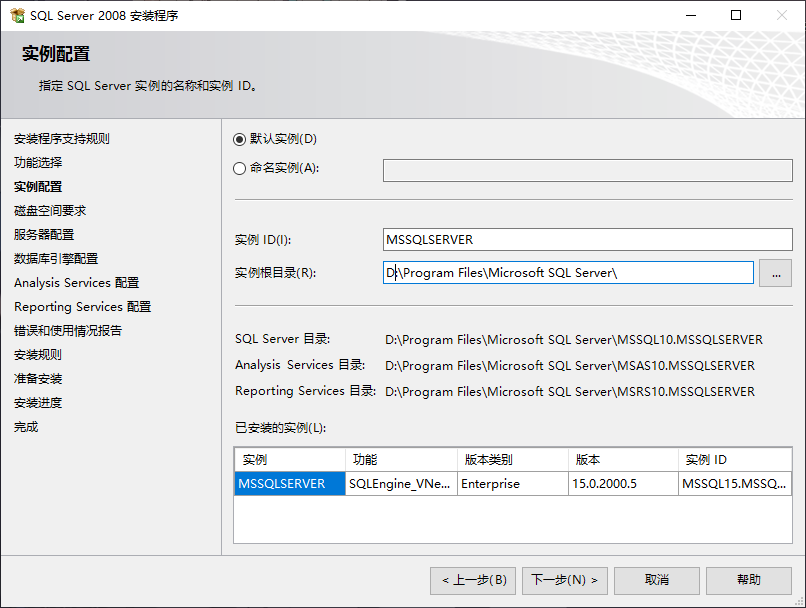Click the 版本类别 column header
Screen dimensions: 806x608
pos(512,459)
